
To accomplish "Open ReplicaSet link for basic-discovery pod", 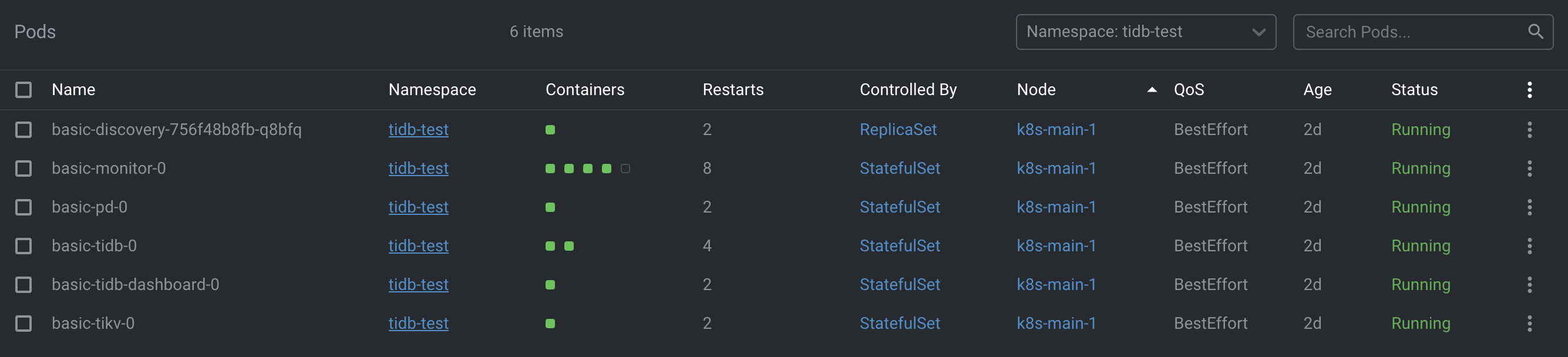I will [898, 130].
